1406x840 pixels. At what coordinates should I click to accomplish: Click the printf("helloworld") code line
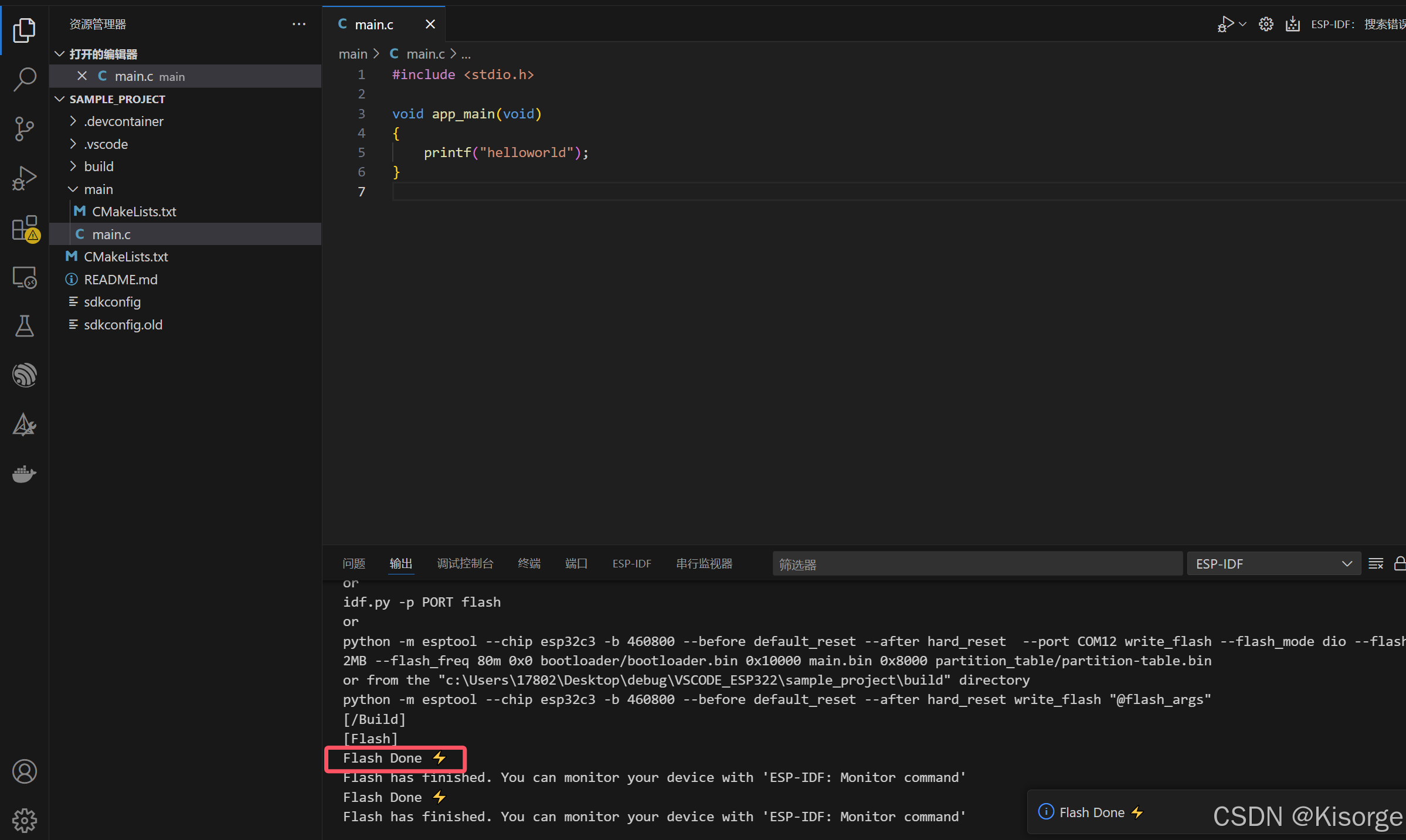click(x=506, y=152)
